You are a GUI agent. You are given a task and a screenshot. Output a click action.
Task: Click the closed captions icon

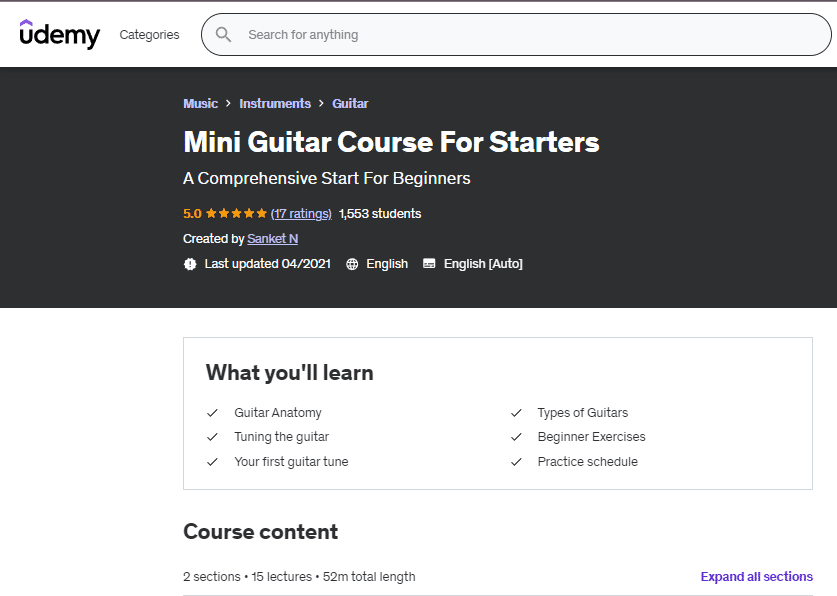429,264
